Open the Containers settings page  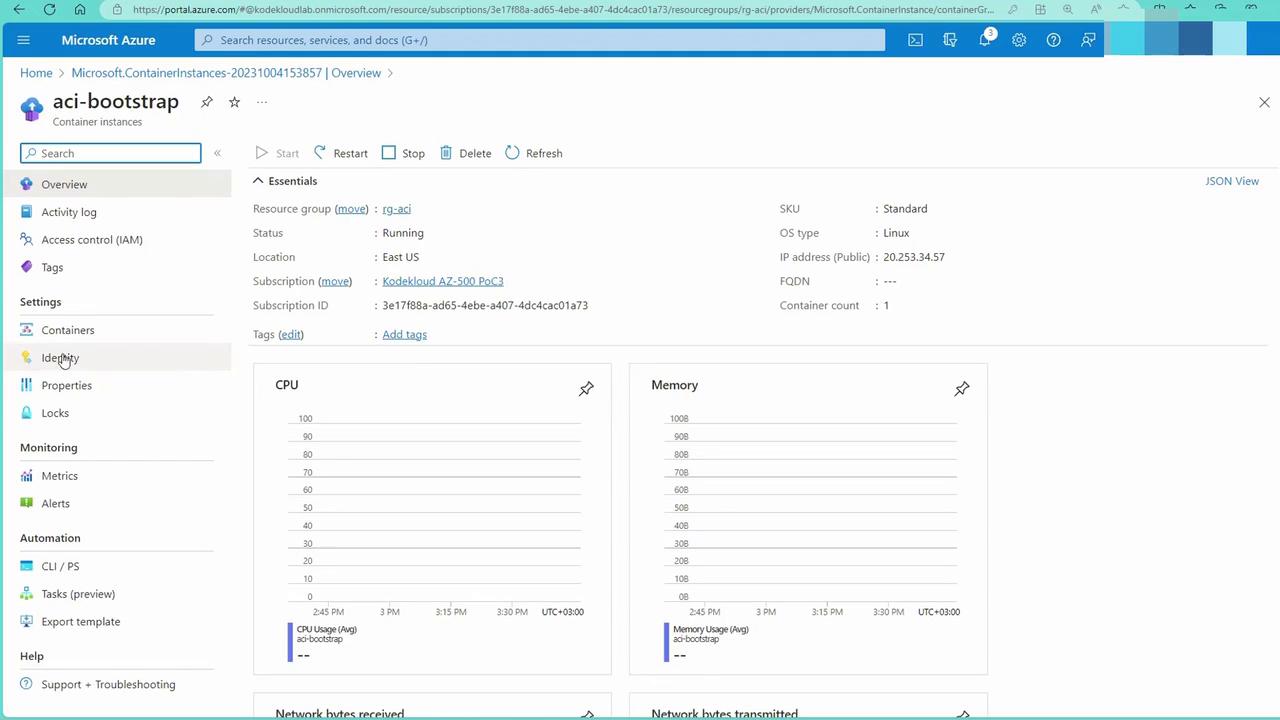tap(67, 330)
